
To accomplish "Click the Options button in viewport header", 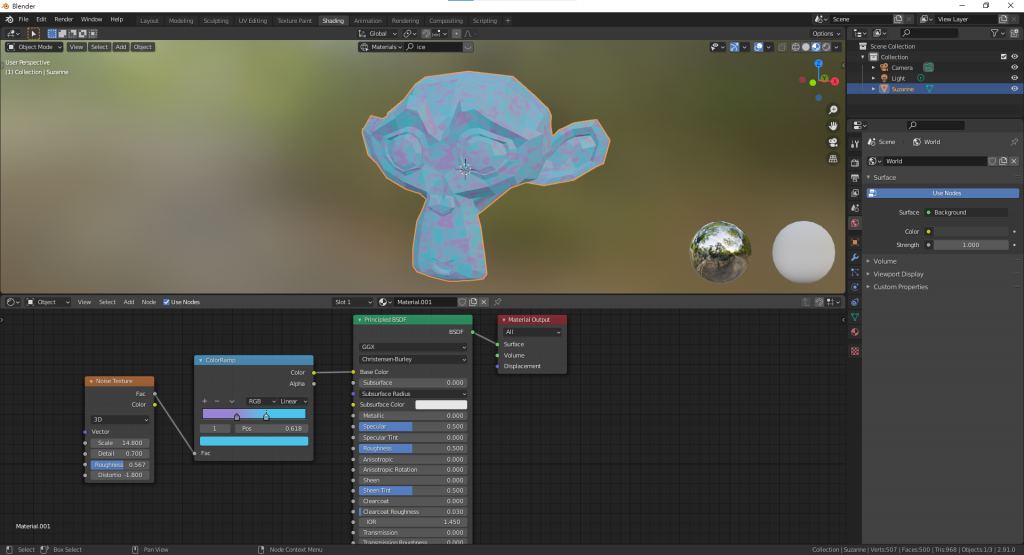I will coord(825,33).
